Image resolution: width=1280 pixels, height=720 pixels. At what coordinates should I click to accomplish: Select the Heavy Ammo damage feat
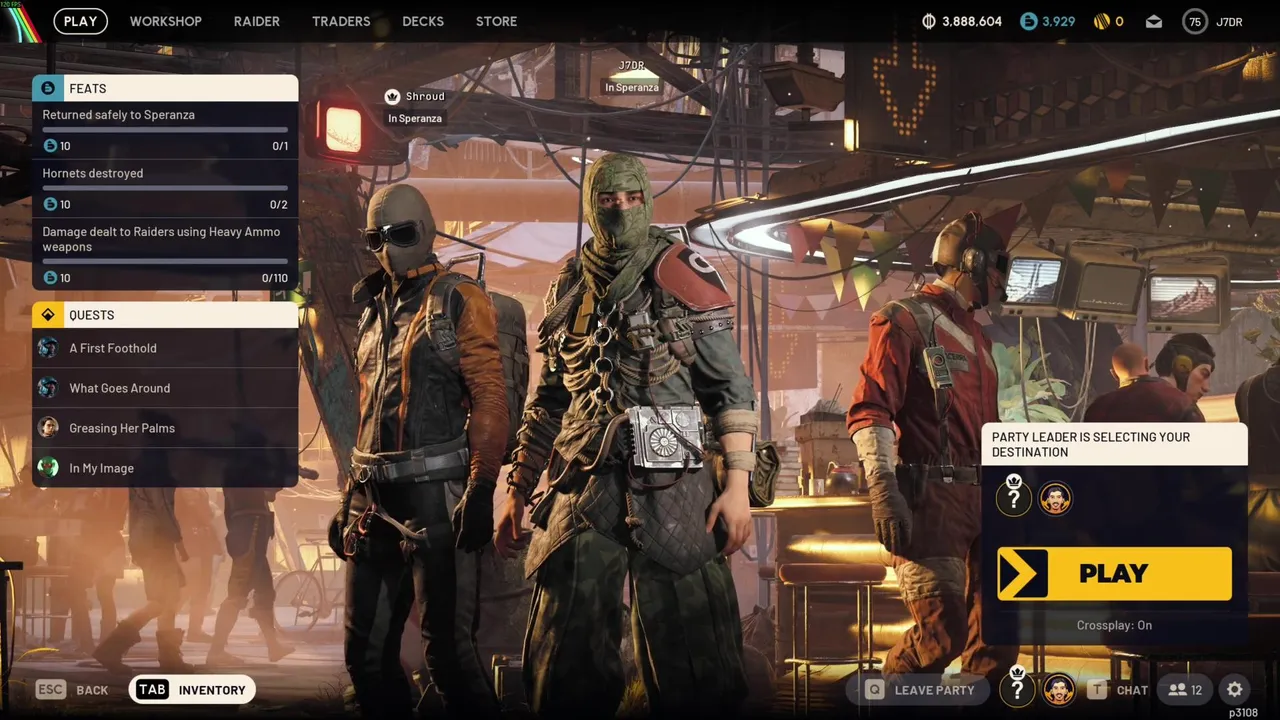[x=165, y=254]
